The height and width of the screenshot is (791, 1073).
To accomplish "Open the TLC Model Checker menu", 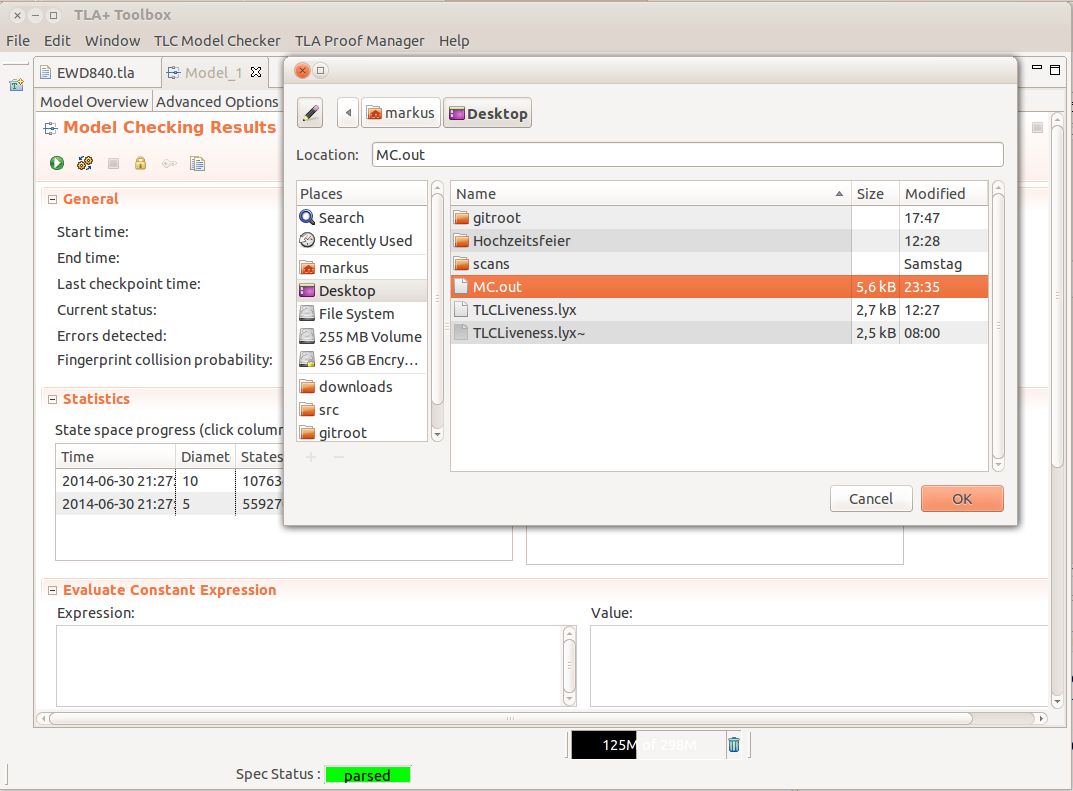I will pyautogui.click(x=217, y=41).
